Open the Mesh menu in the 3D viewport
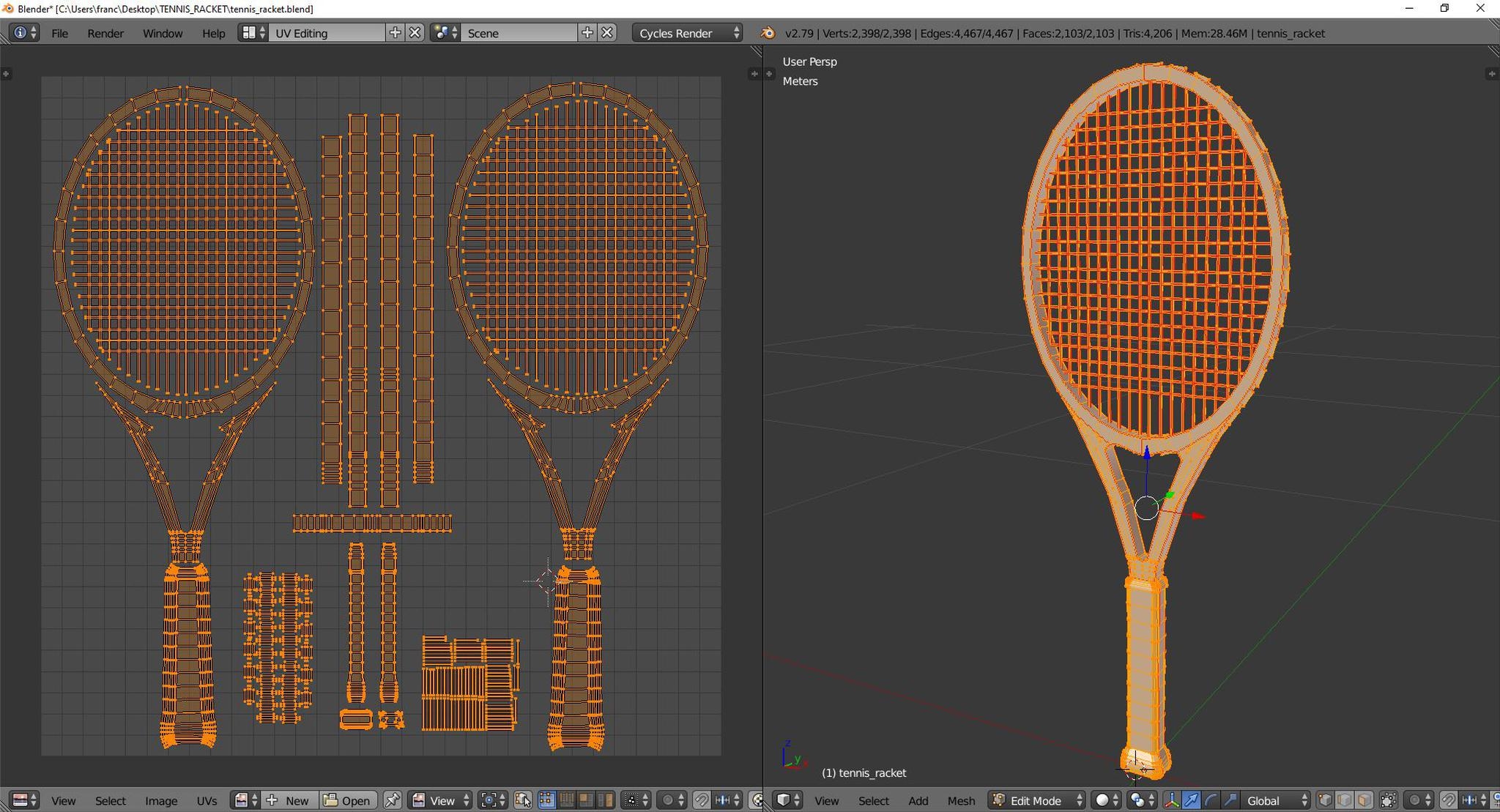Viewport: 1500px width, 812px height. point(960,800)
